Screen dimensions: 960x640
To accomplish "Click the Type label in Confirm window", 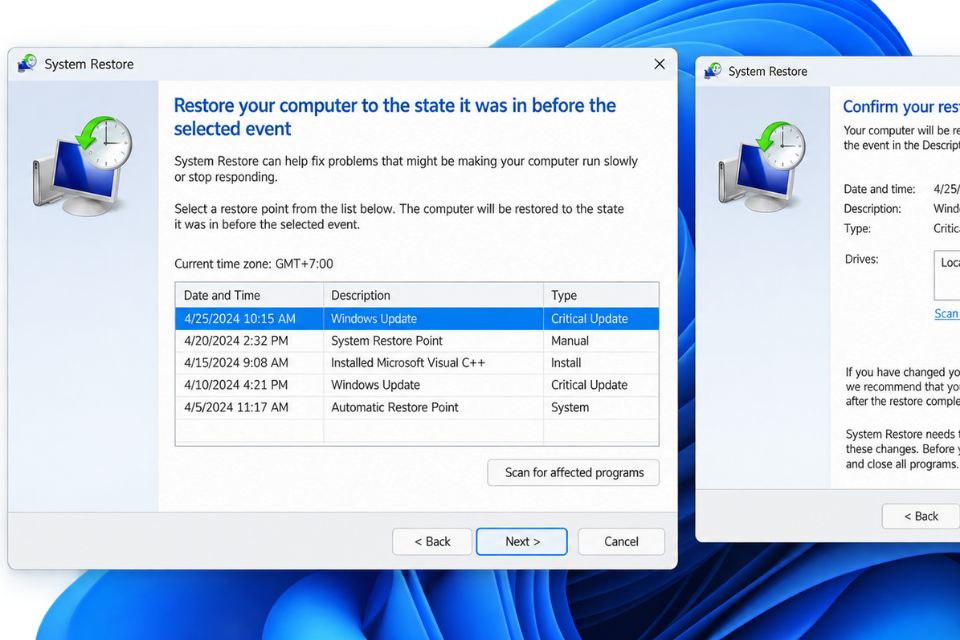I will coord(857,228).
